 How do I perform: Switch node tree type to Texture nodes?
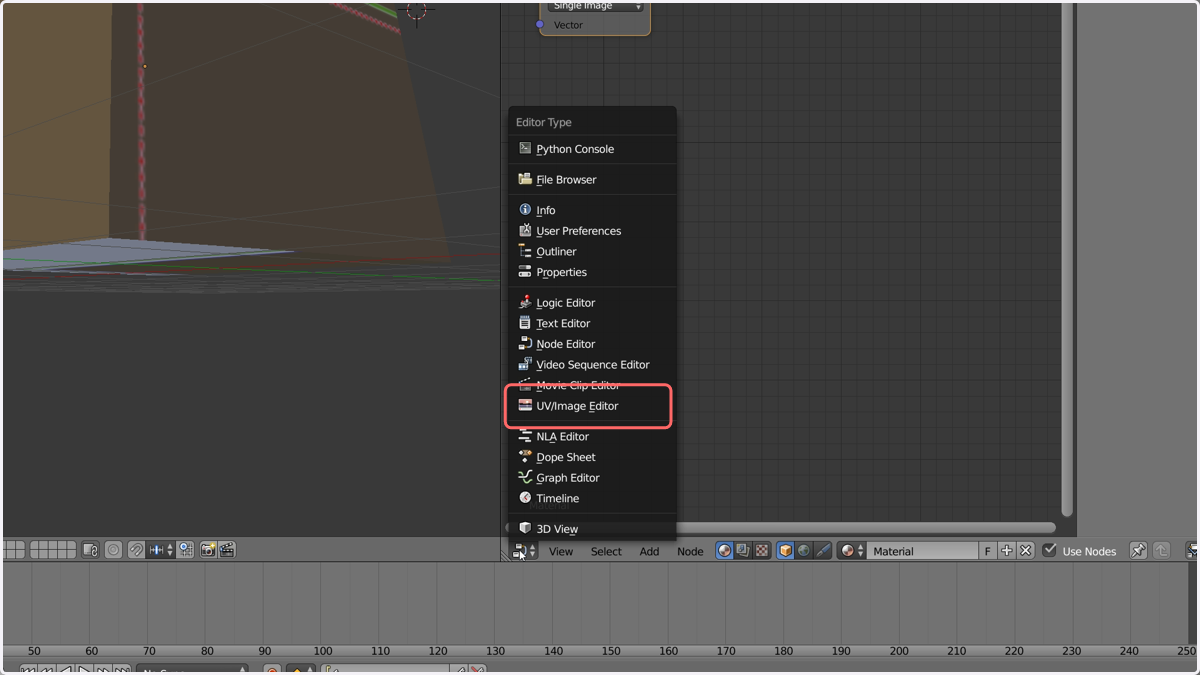(x=762, y=551)
